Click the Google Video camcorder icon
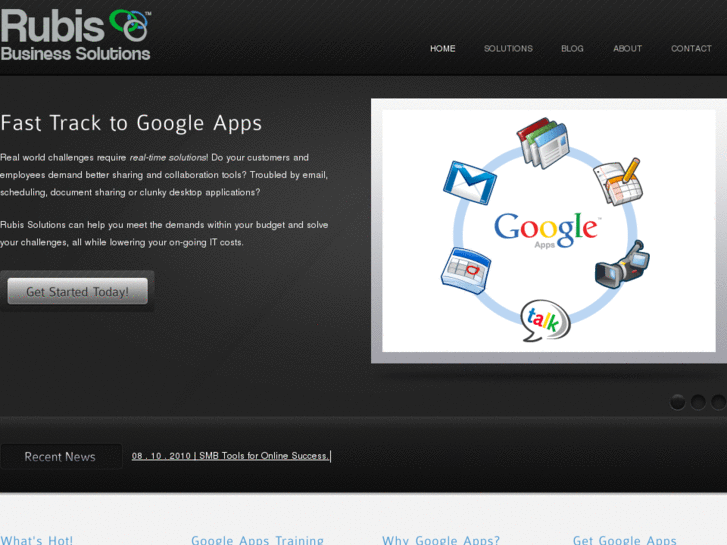This screenshot has height=545, width=727. [x=622, y=264]
